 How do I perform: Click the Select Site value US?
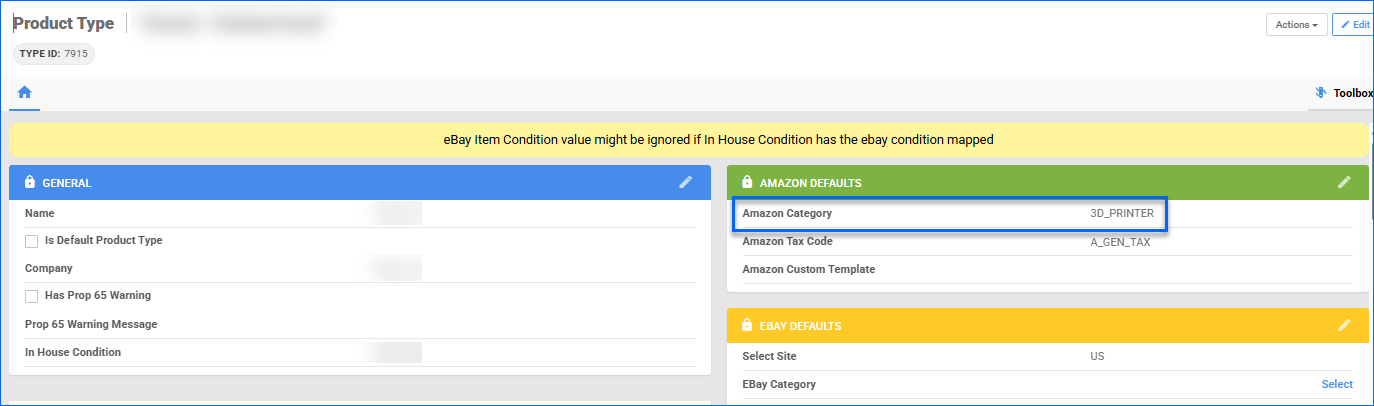click(x=1097, y=357)
